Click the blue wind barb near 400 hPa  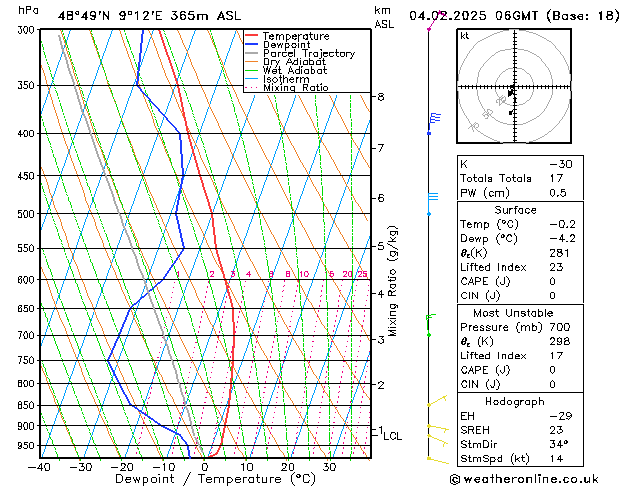[434, 118]
